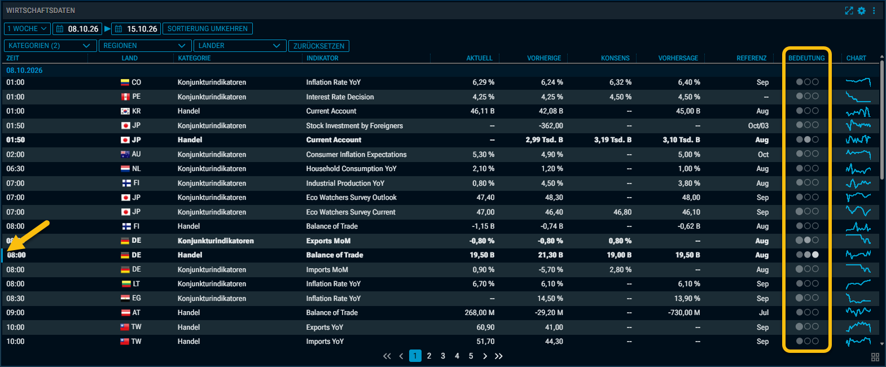Go to page 5
886x367 pixels.
[x=471, y=356]
